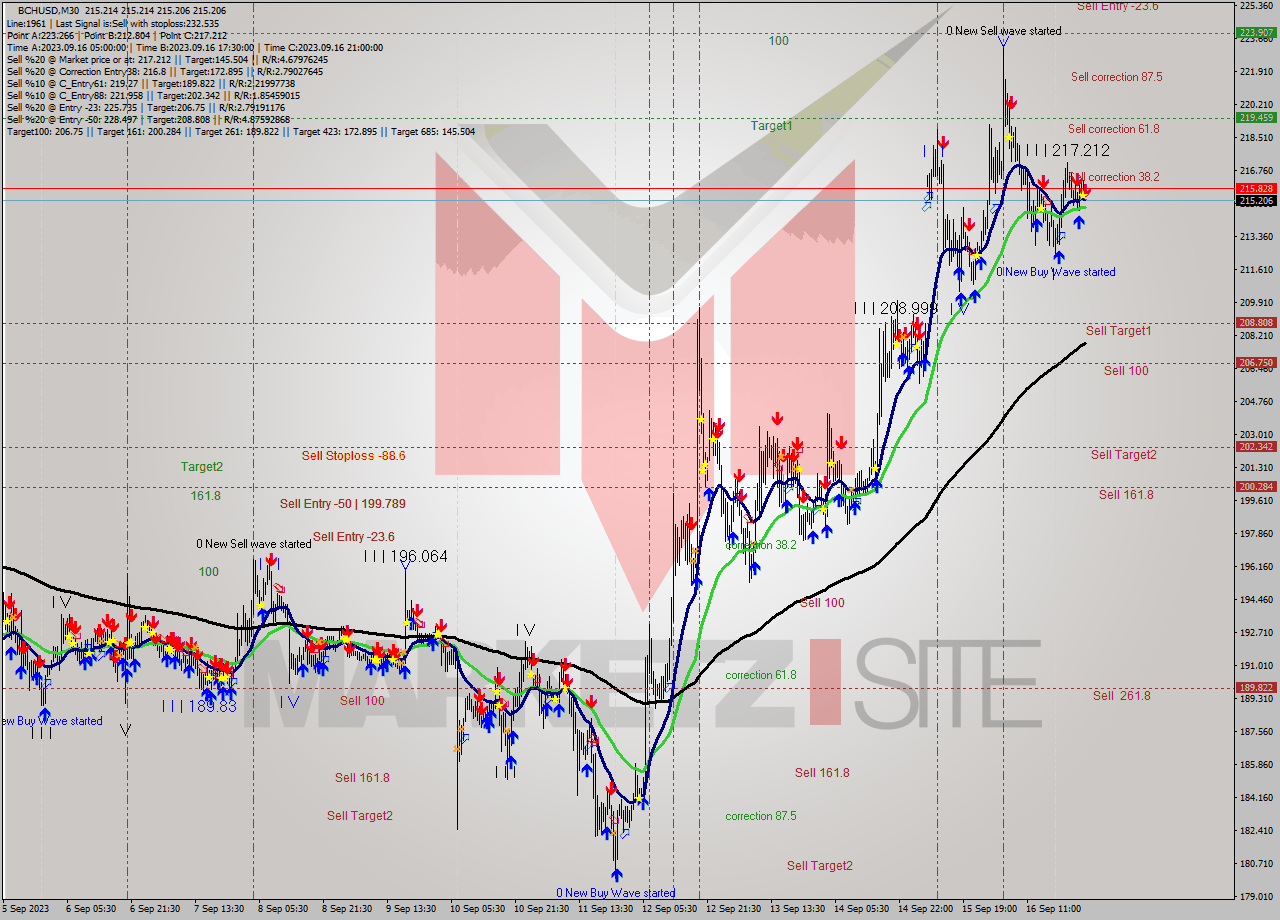This screenshot has width=1280, height=920.
Task: Click the '12 Sep 05:30' time label
Action: pos(669,909)
